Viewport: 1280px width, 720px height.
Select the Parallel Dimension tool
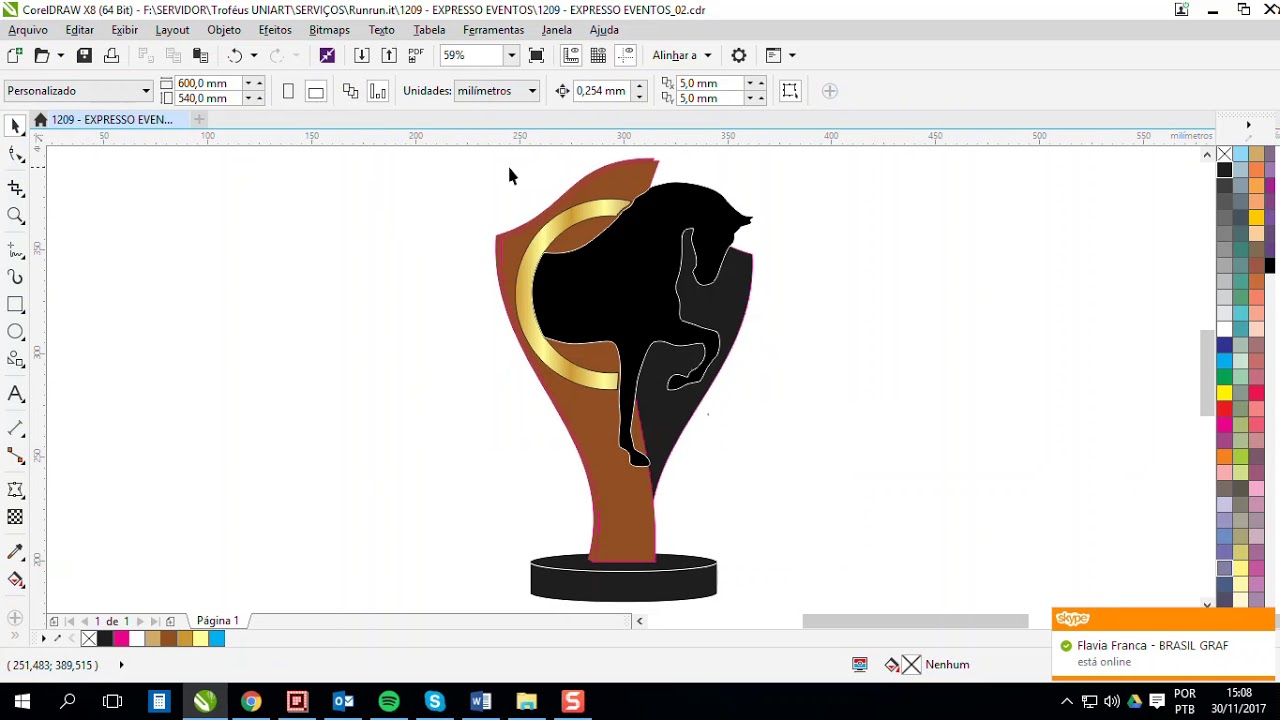pyautogui.click(x=15, y=428)
